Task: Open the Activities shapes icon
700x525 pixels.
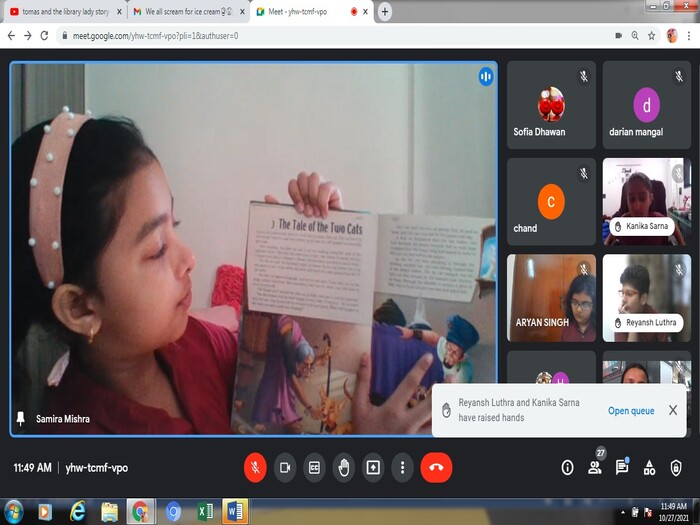Action: point(649,467)
